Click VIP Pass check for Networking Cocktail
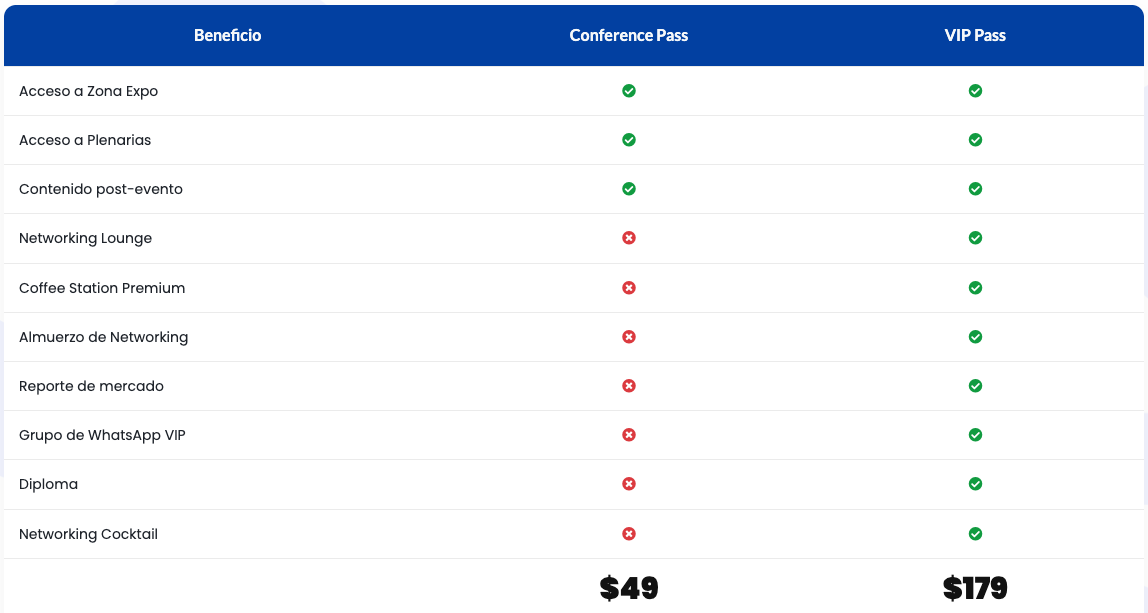Screen dimensions: 1148x613 click(x=975, y=534)
